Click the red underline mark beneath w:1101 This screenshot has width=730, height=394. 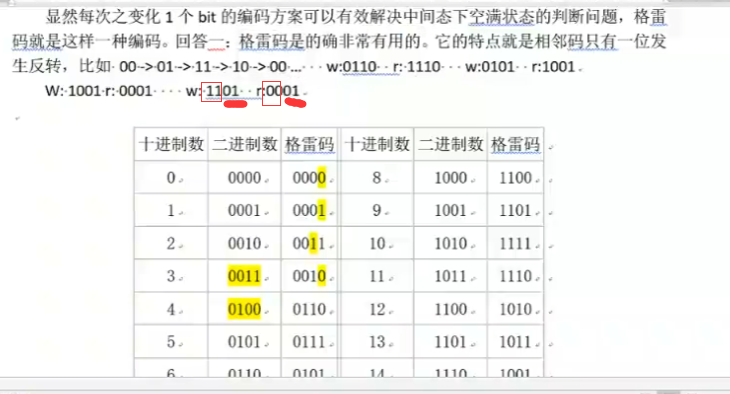pyautogui.click(x=236, y=104)
